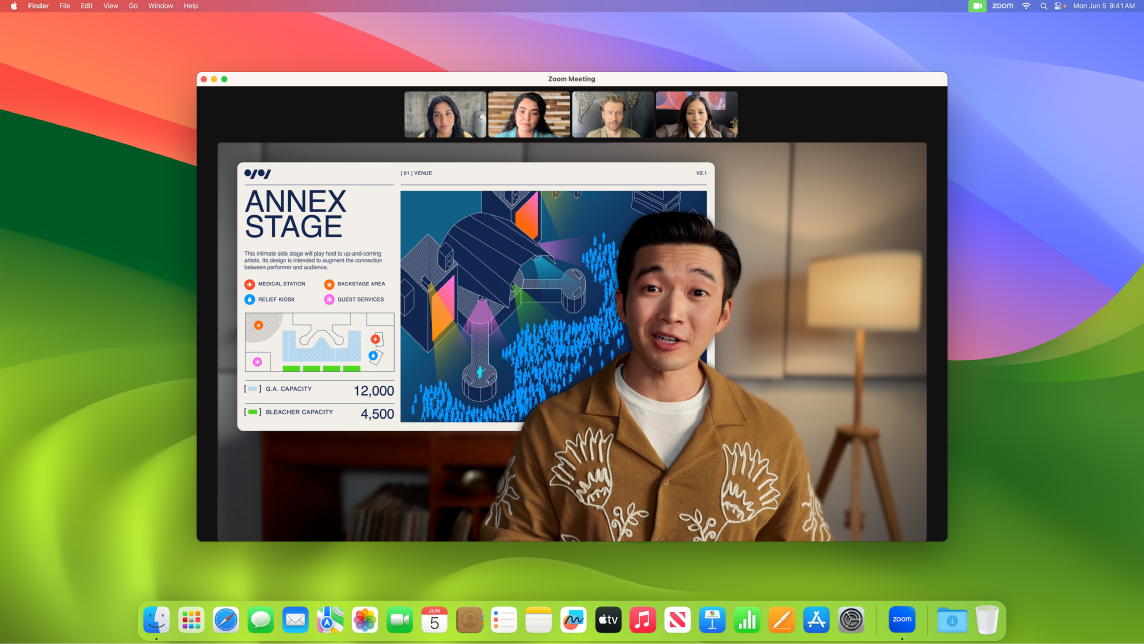Open Safari from the Dock
1144x644 pixels.
point(226,620)
